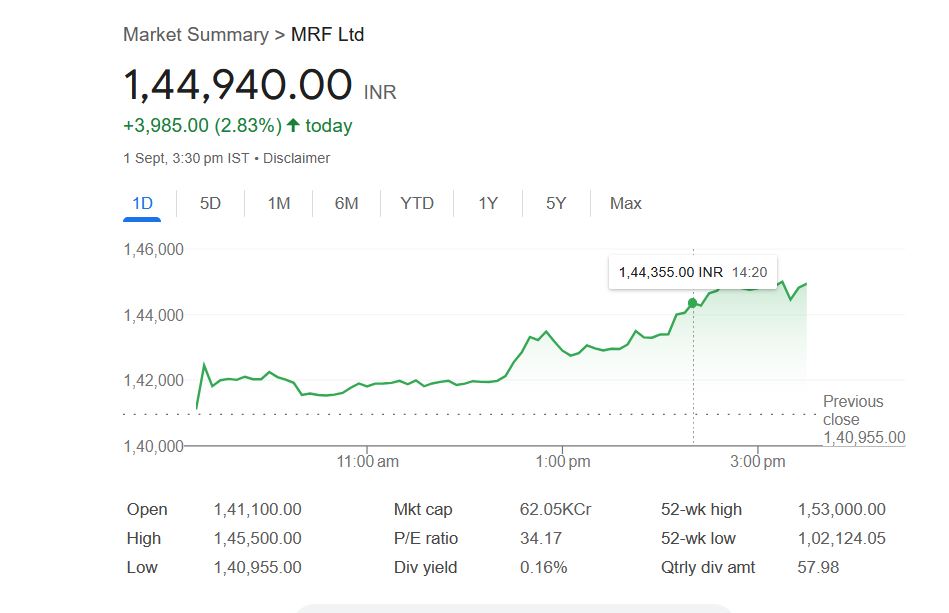Switch to the 5Y tab
The height and width of the screenshot is (613, 949).
point(556,203)
